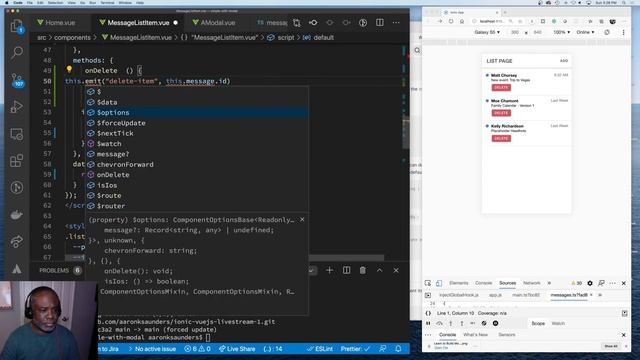Click ADD on the List Page header
The height and width of the screenshot is (360, 640).
click(x=564, y=61)
